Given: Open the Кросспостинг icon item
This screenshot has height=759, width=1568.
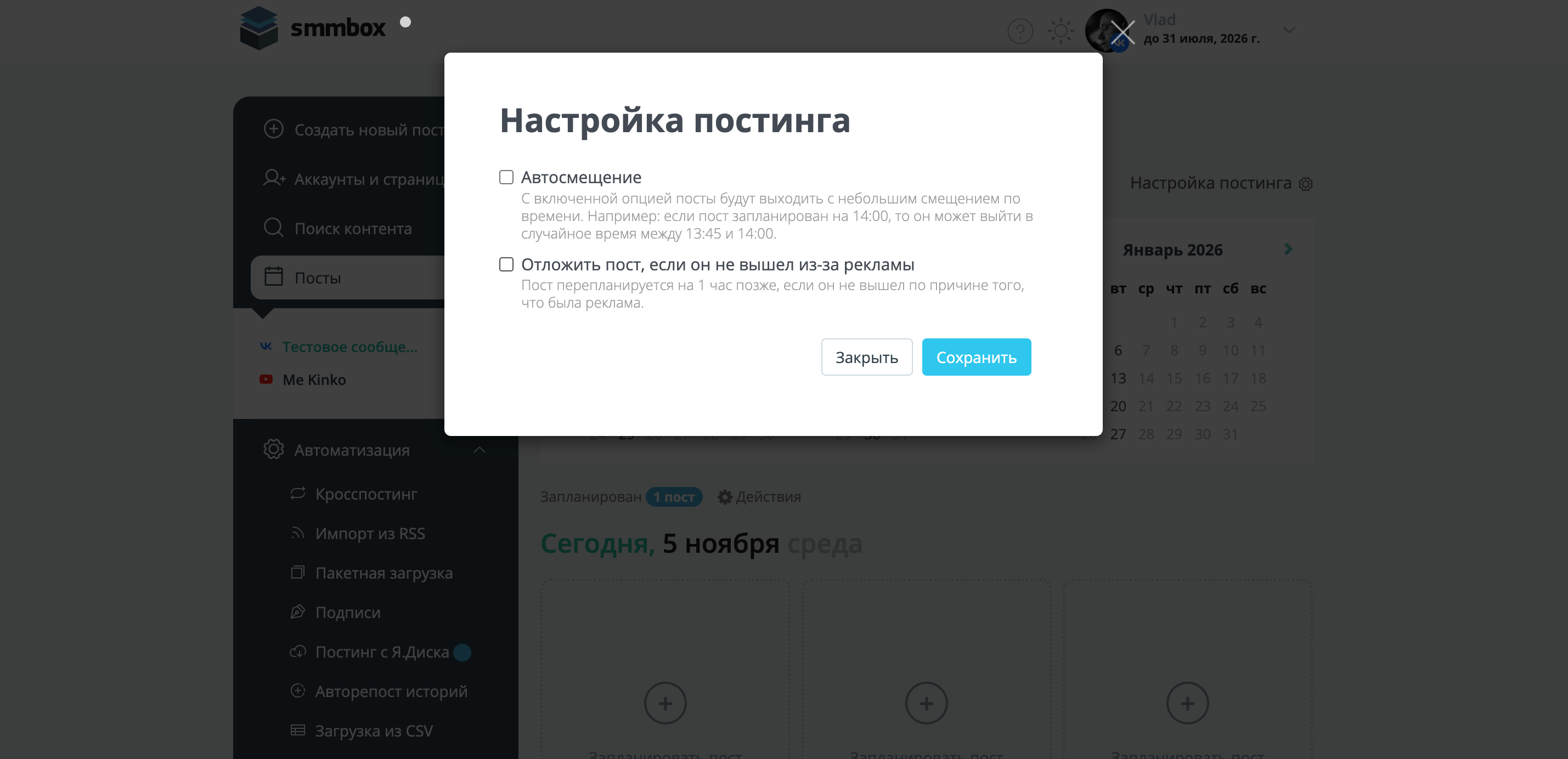Looking at the screenshot, I should tap(298, 493).
